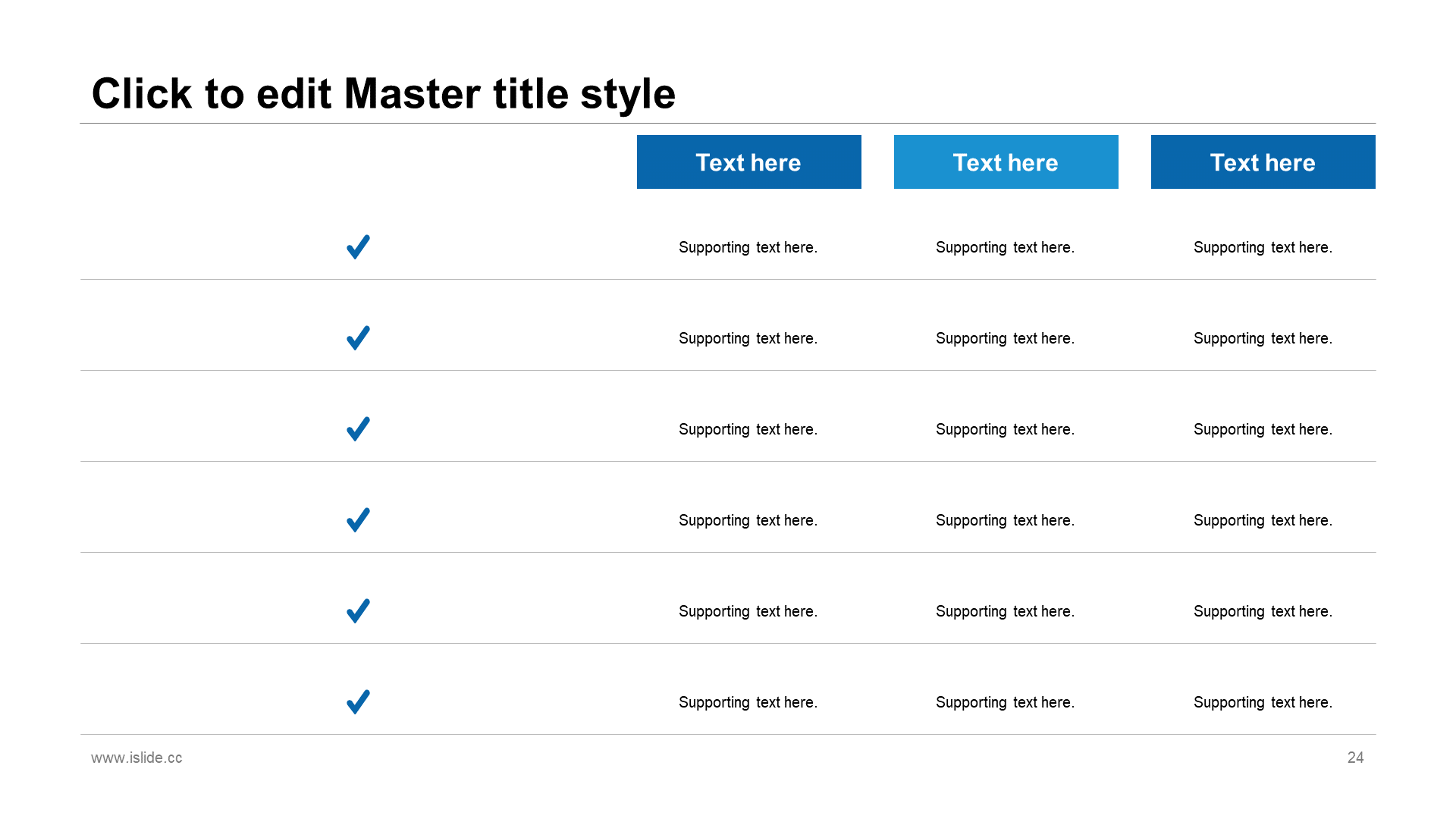The image size is (1456, 819).
Task: Click the checkmark icon in the first row
Action: (x=358, y=246)
